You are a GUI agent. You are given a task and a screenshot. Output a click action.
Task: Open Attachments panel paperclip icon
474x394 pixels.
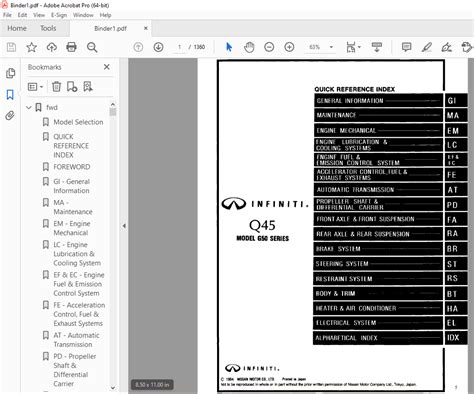tap(10, 116)
